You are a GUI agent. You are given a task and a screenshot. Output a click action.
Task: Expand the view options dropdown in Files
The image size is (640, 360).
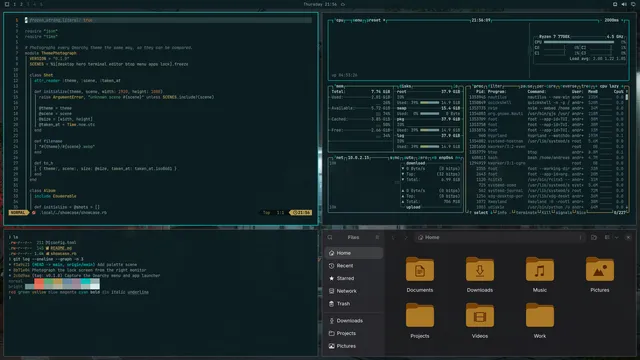pos(616,237)
